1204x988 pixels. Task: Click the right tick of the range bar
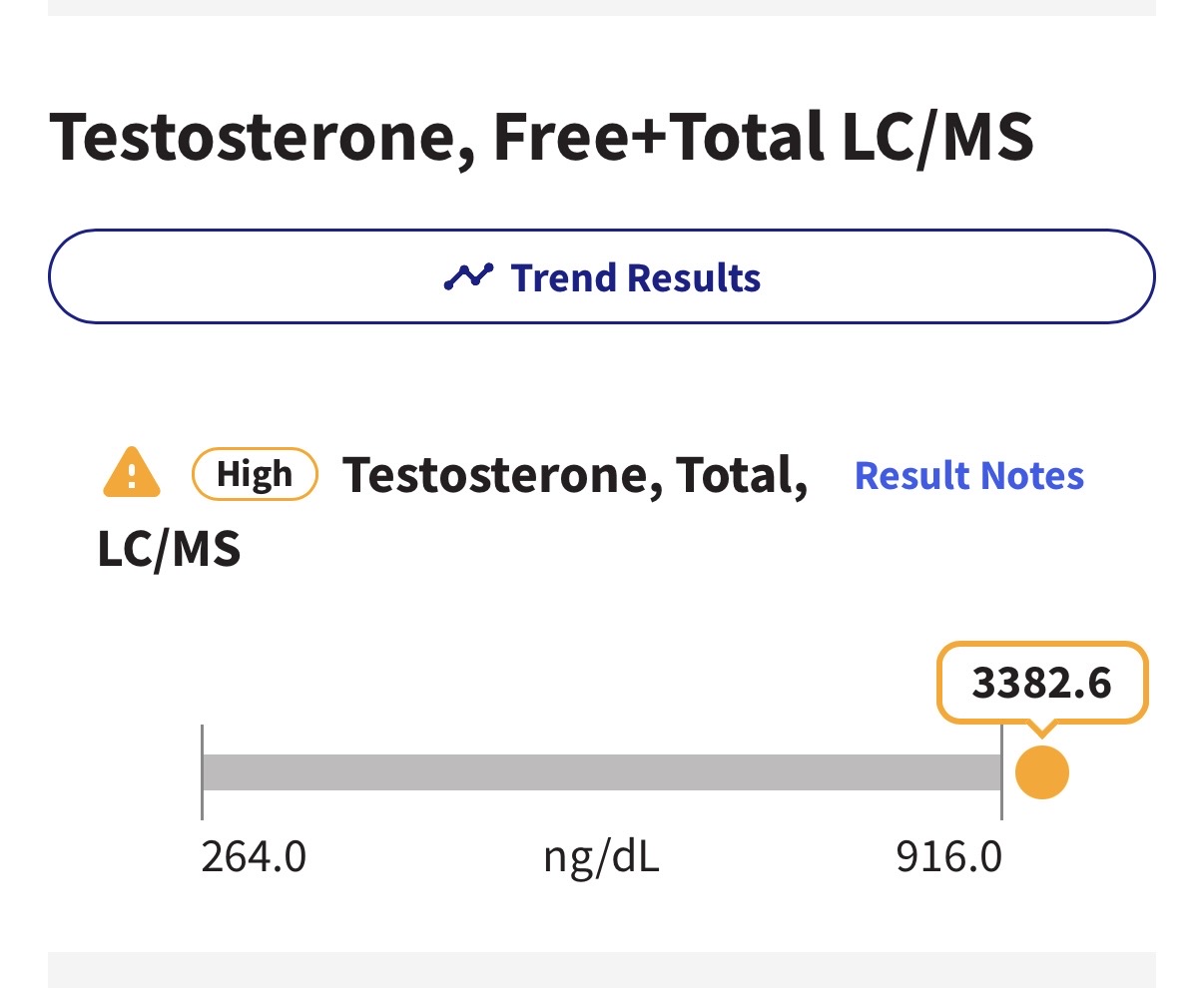pos(1001,772)
